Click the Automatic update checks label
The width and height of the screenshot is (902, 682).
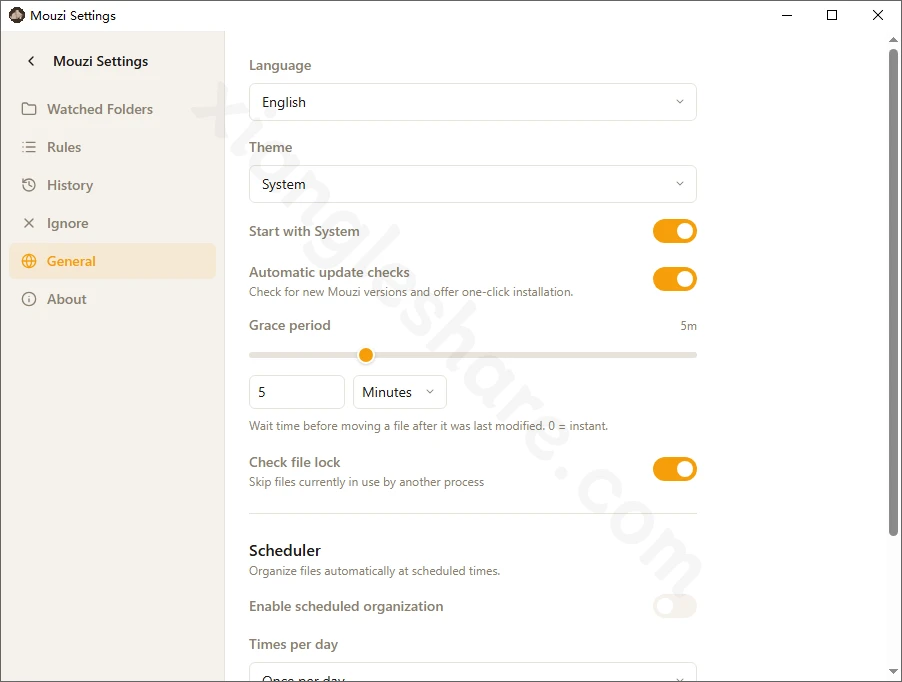click(329, 272)
